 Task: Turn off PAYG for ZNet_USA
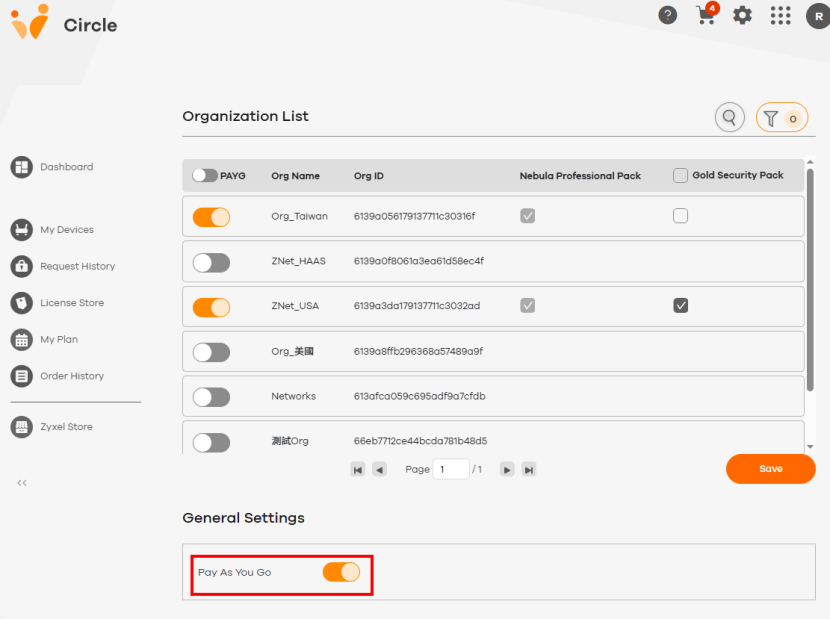(x=211, y=307)
